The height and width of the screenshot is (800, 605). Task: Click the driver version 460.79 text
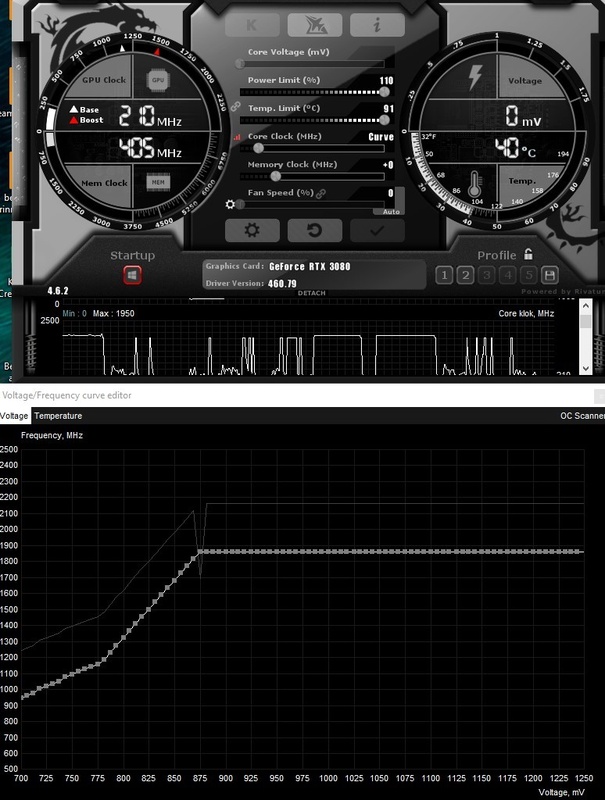point(282,284)
